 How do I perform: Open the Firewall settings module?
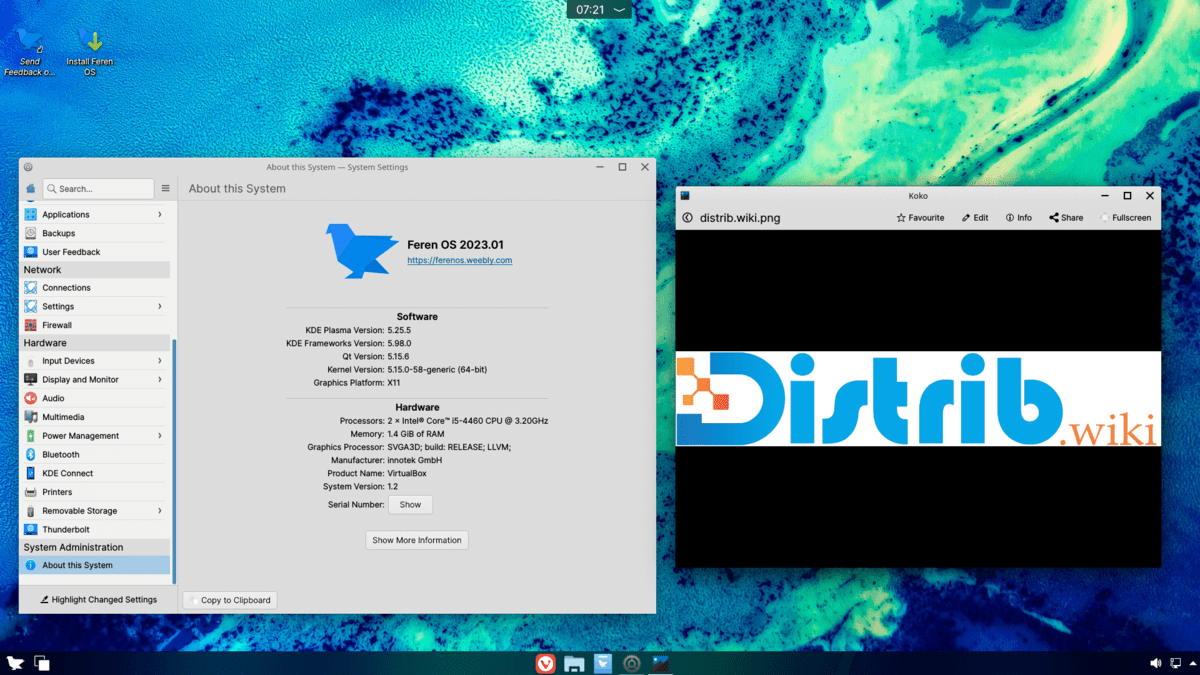(x=95, y=325)
